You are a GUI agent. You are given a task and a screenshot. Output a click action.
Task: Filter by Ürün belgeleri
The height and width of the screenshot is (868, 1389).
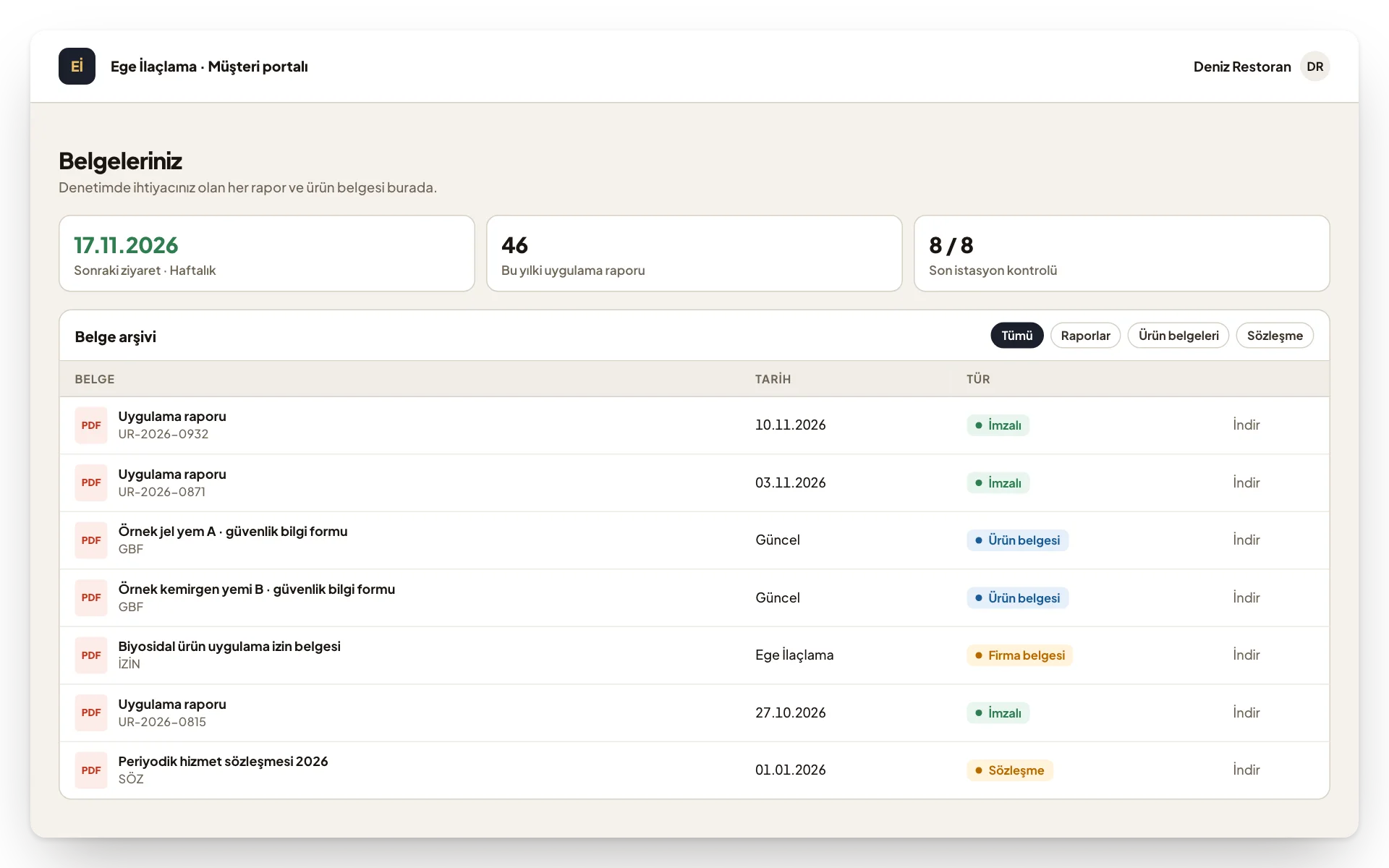1178,336
